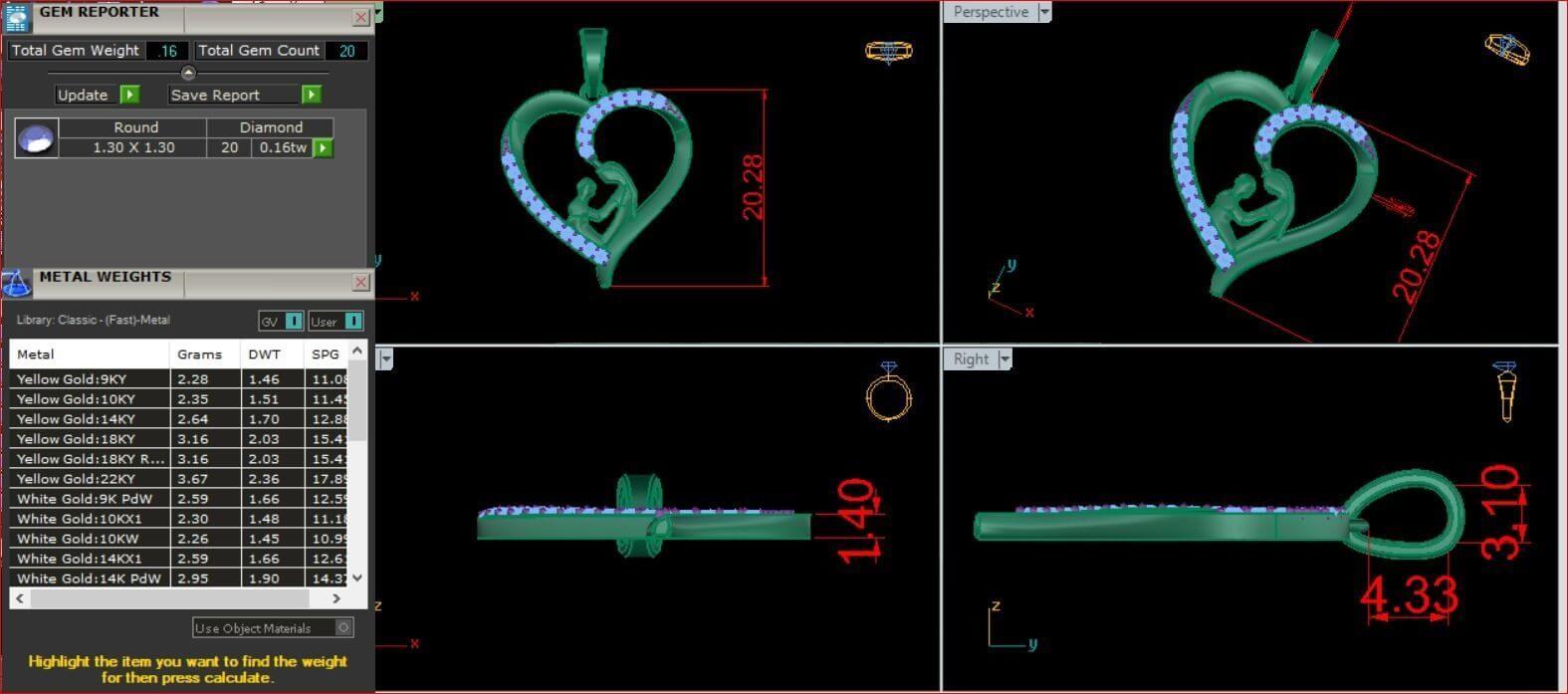Toggle the GV library switch
The width and height of the screenshot is (1568, 694).
point(293,321)
